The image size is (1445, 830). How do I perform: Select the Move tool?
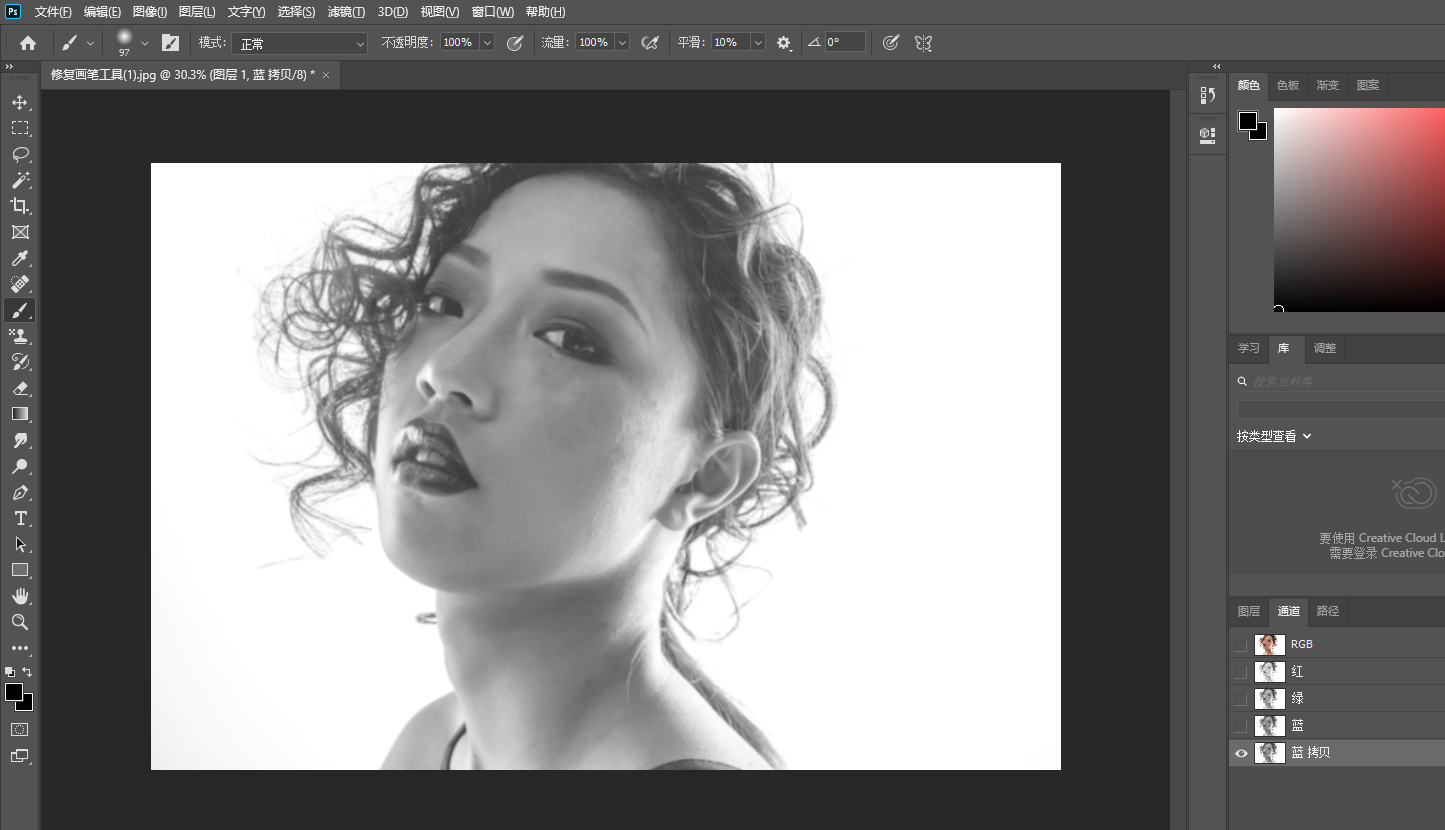pos(20,102)
